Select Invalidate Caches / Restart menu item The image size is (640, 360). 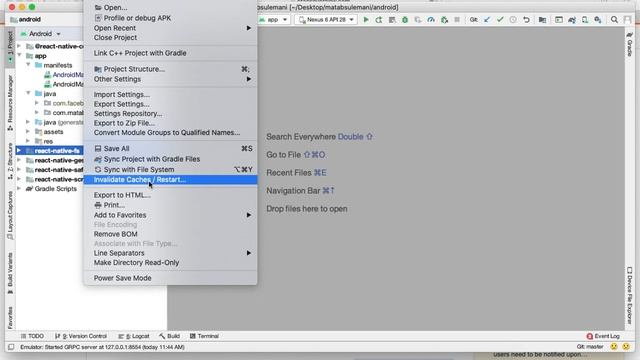(171, 180)
